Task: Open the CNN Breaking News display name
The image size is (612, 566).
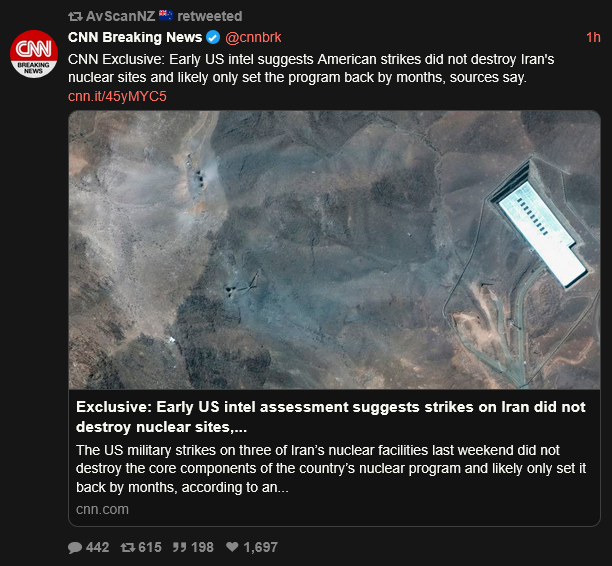Action: pyautogui.click(x=135, y=37)
